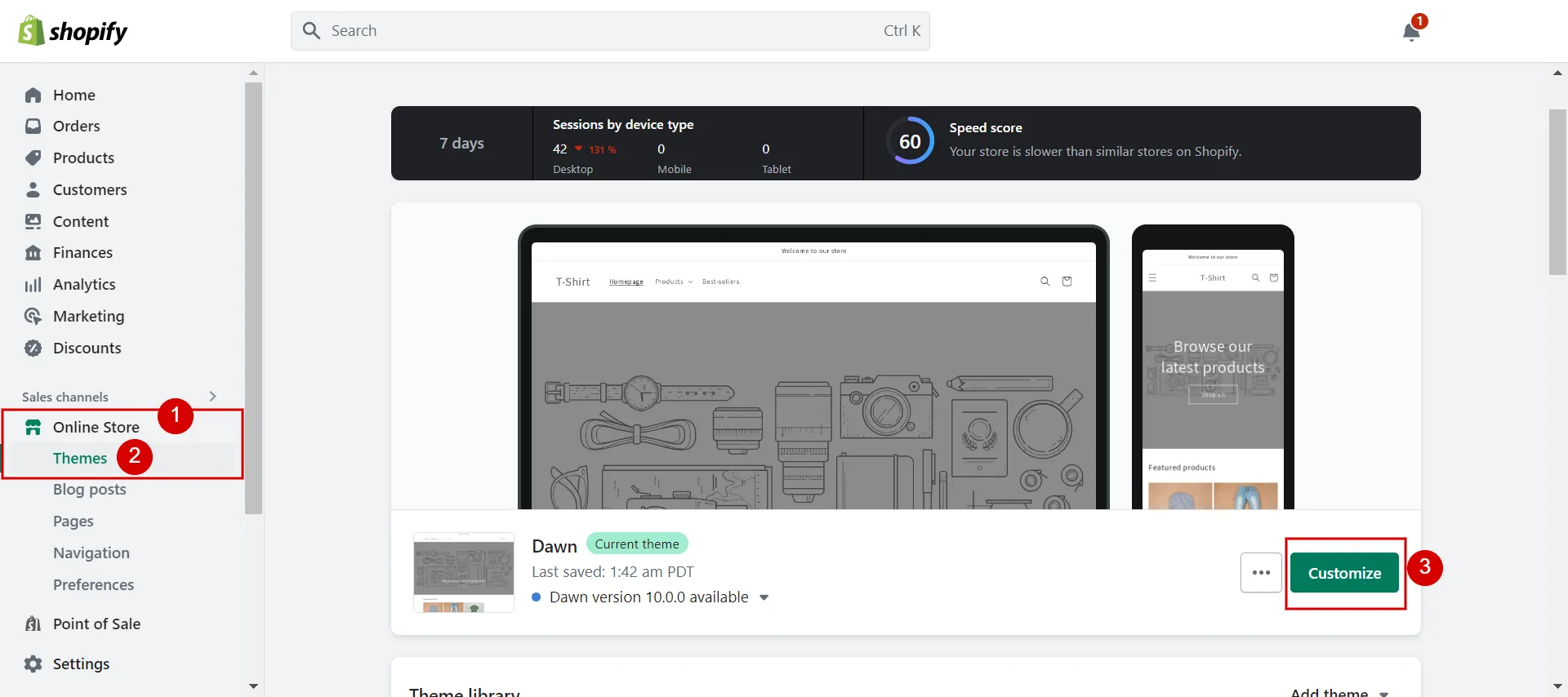1568x697 pixels.
Task: Click the 'Current theme' badge
Action: pyautogui.click(x=637, y=544)
